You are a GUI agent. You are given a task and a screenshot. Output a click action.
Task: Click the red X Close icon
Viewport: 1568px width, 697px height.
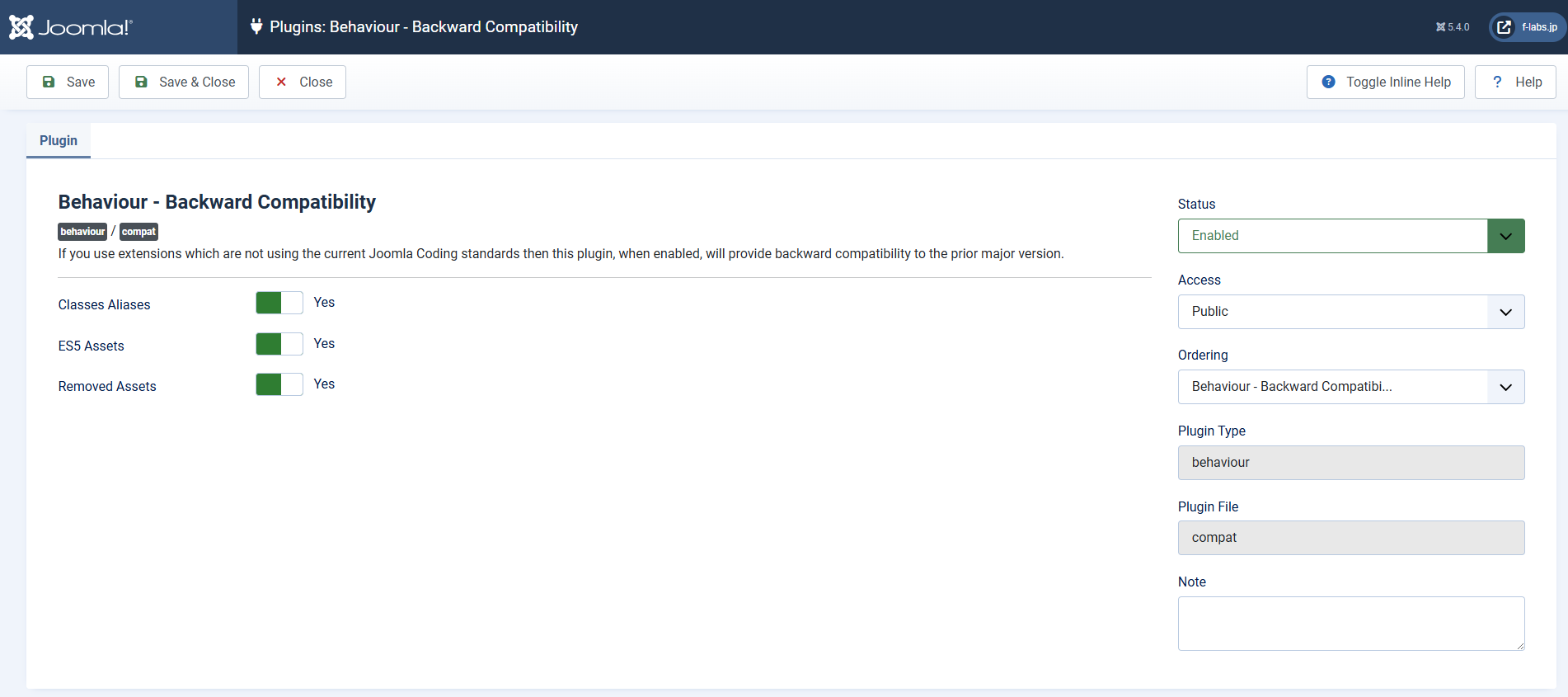click(x=281, y=82)
